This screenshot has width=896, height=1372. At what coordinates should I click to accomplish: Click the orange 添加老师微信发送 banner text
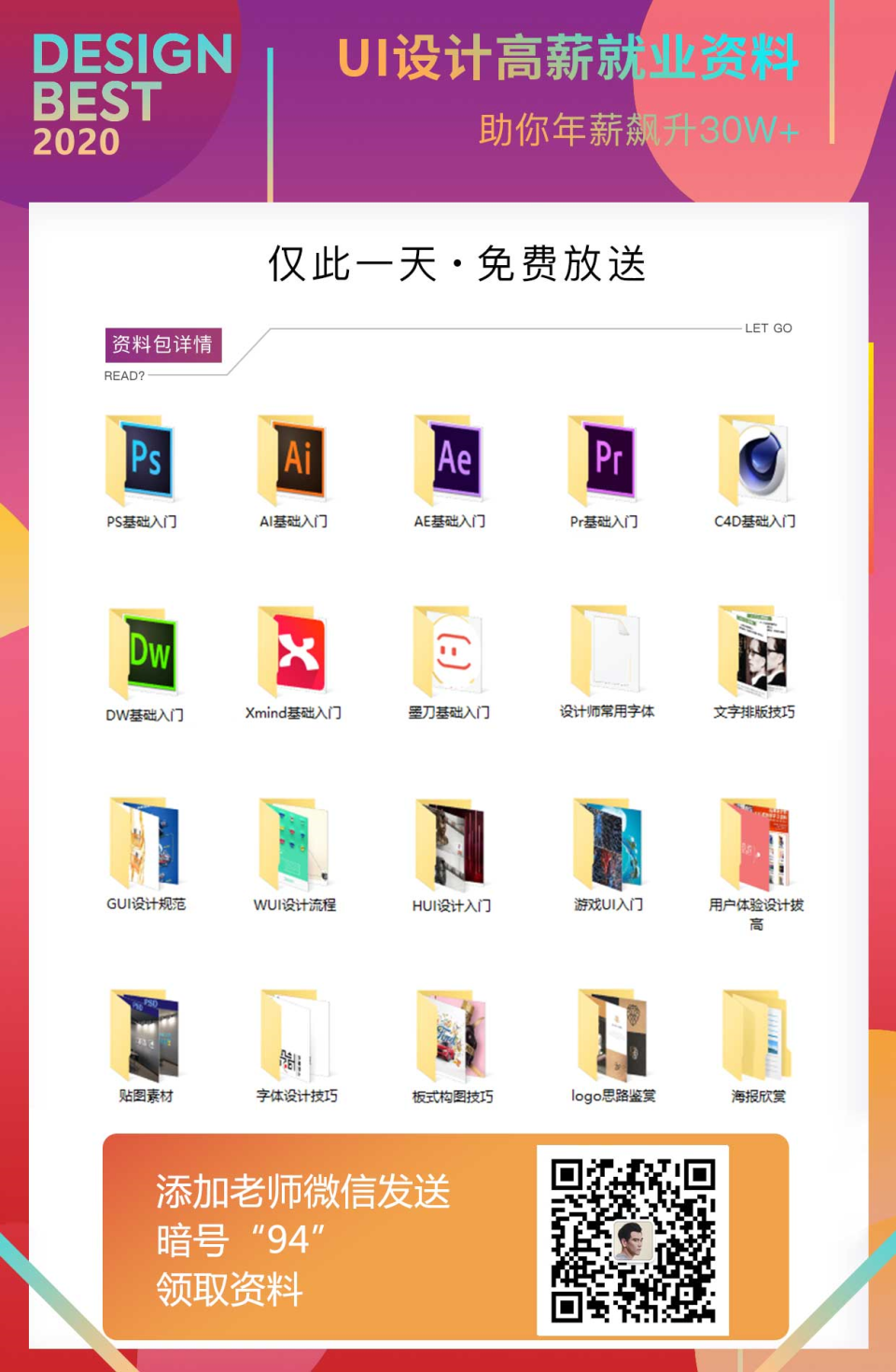(303, 1192)
